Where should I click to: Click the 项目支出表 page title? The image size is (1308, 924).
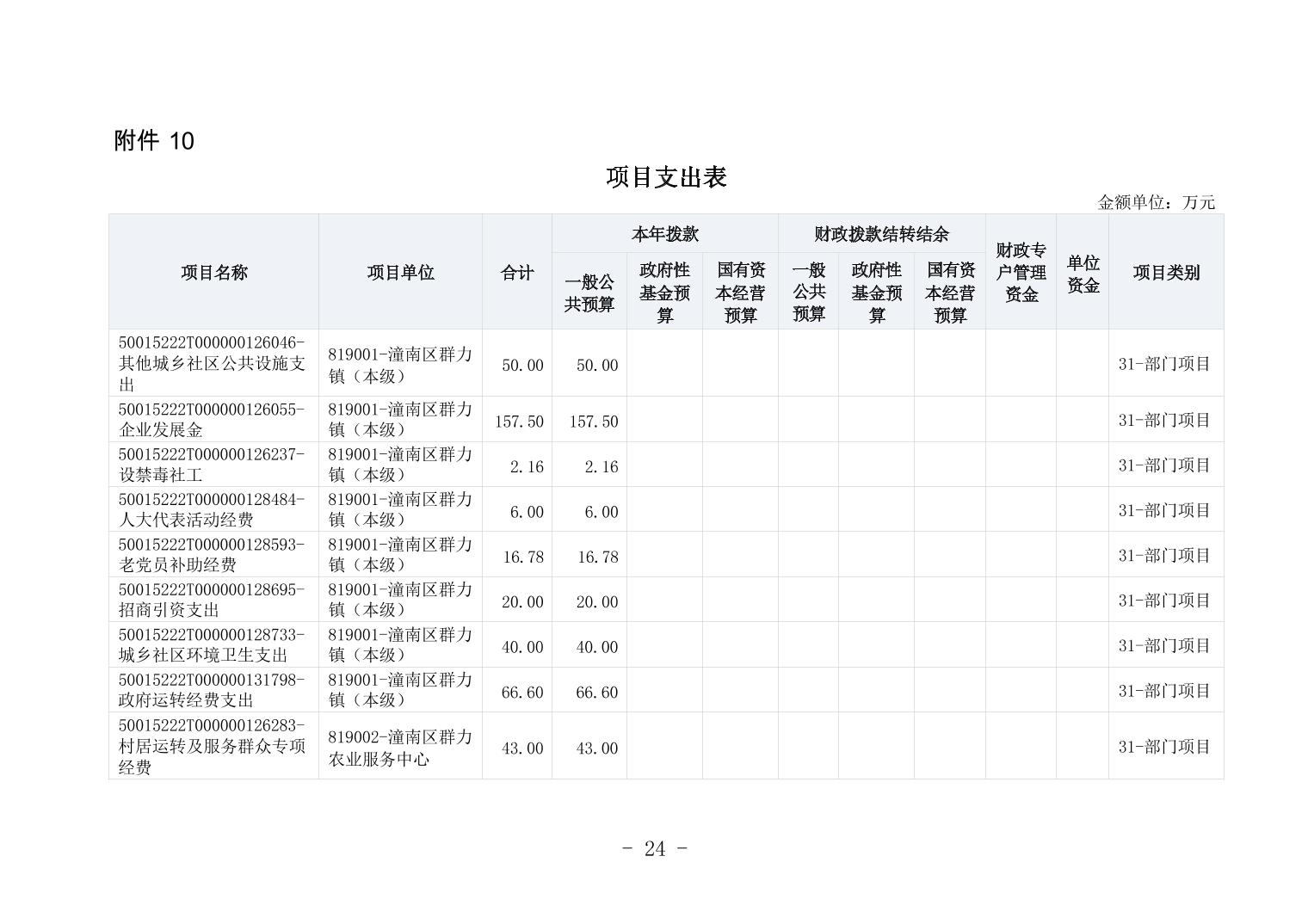666,177
